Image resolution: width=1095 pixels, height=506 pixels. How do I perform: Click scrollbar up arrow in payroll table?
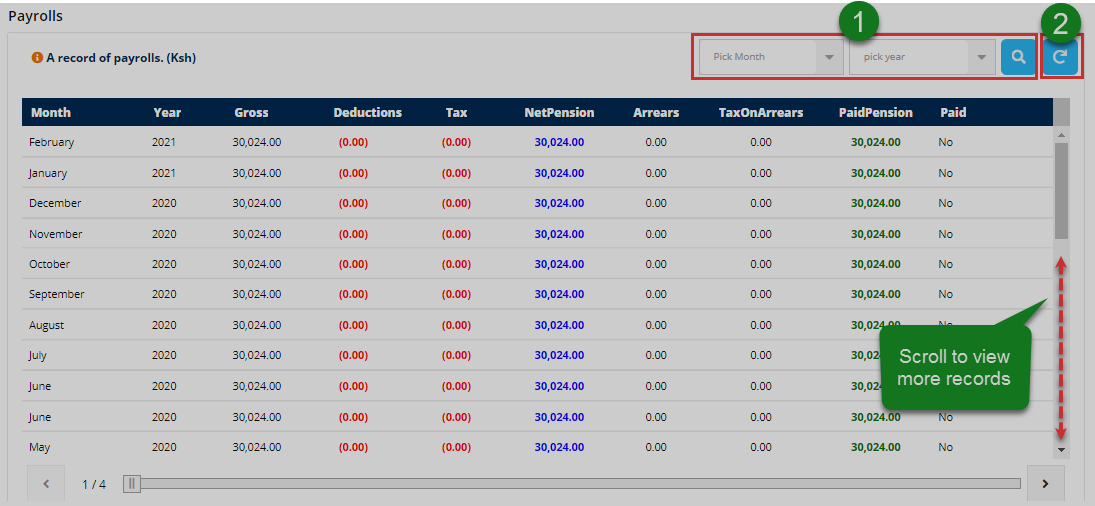(x=1061, y=134)
